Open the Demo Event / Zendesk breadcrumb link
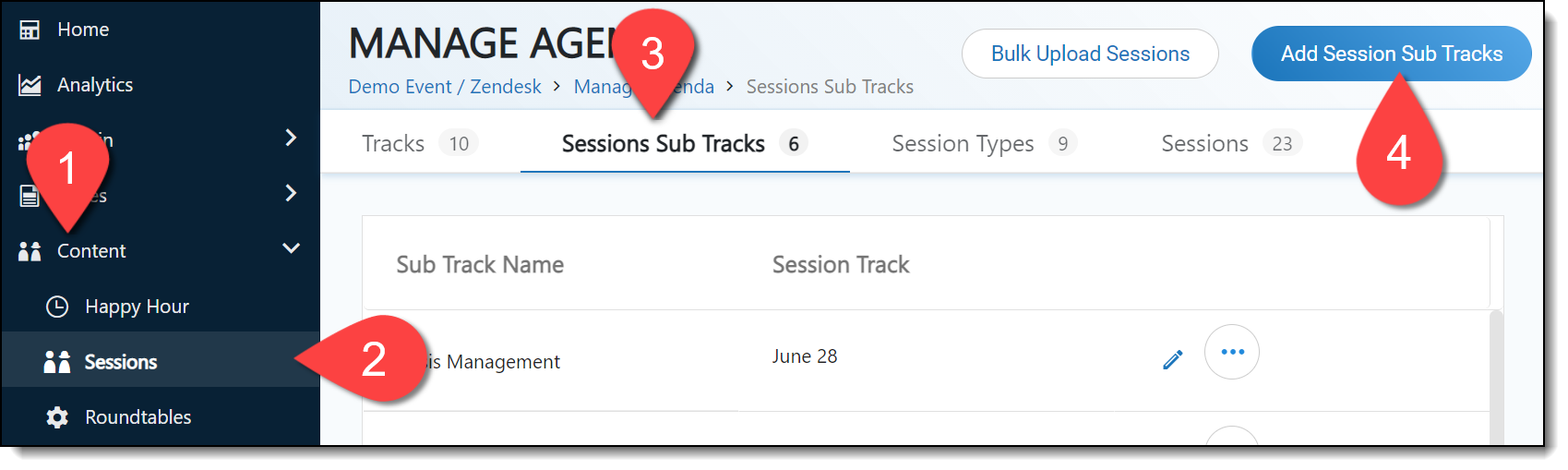The height and width of the screenshot is (470, 1568). coord(445,87)
